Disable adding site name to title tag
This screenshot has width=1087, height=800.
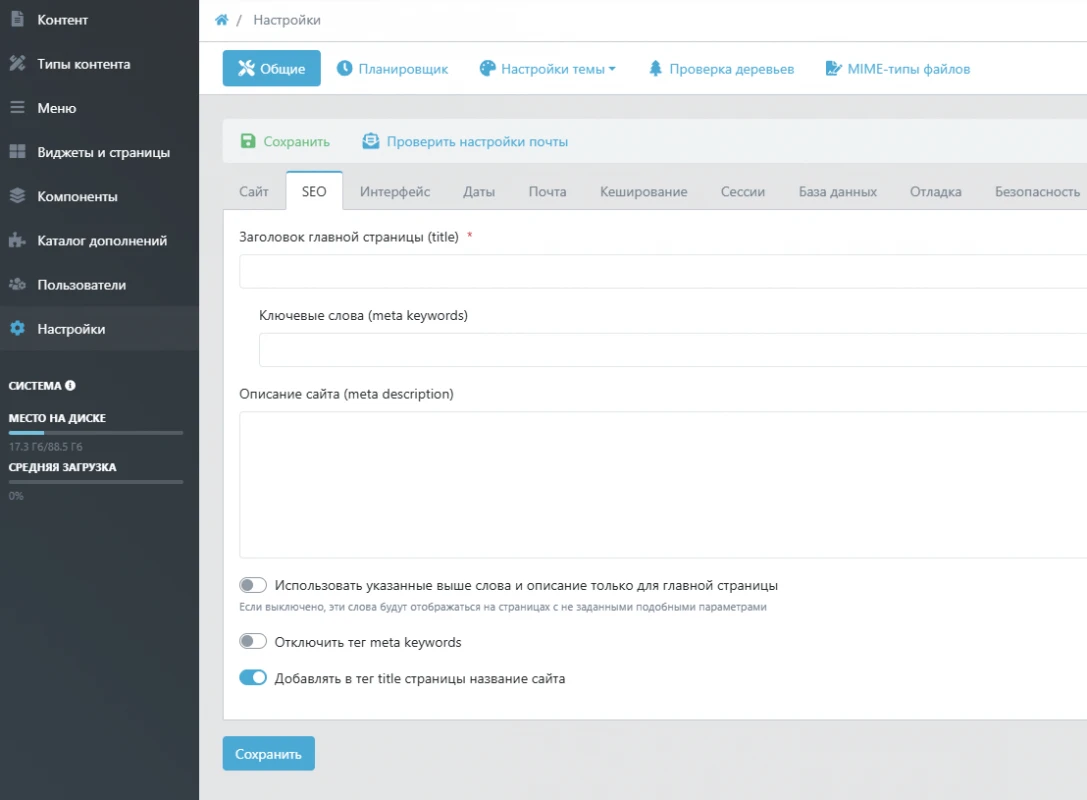[253, 677]
